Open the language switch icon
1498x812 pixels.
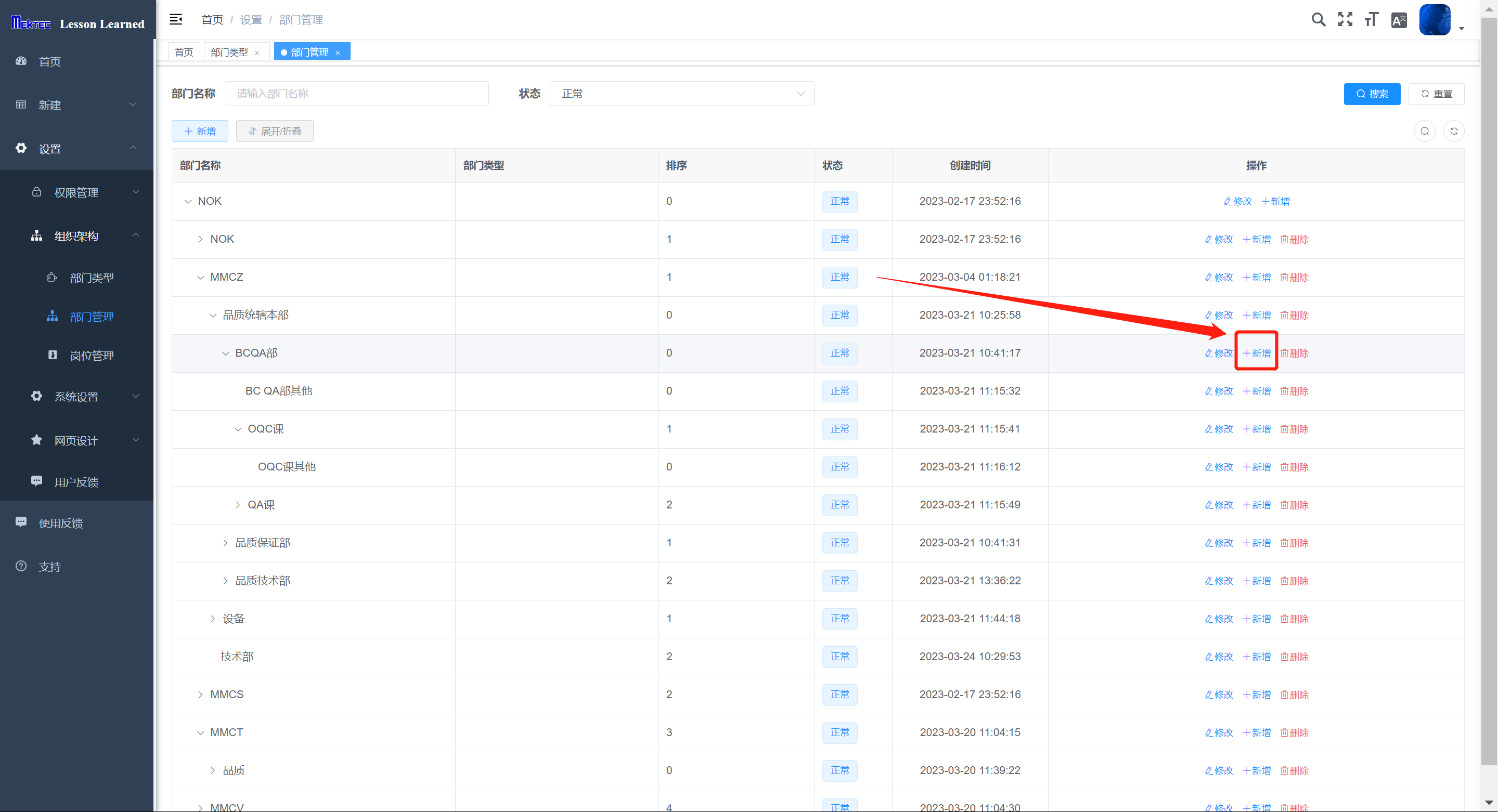(x=1399, y=20)
